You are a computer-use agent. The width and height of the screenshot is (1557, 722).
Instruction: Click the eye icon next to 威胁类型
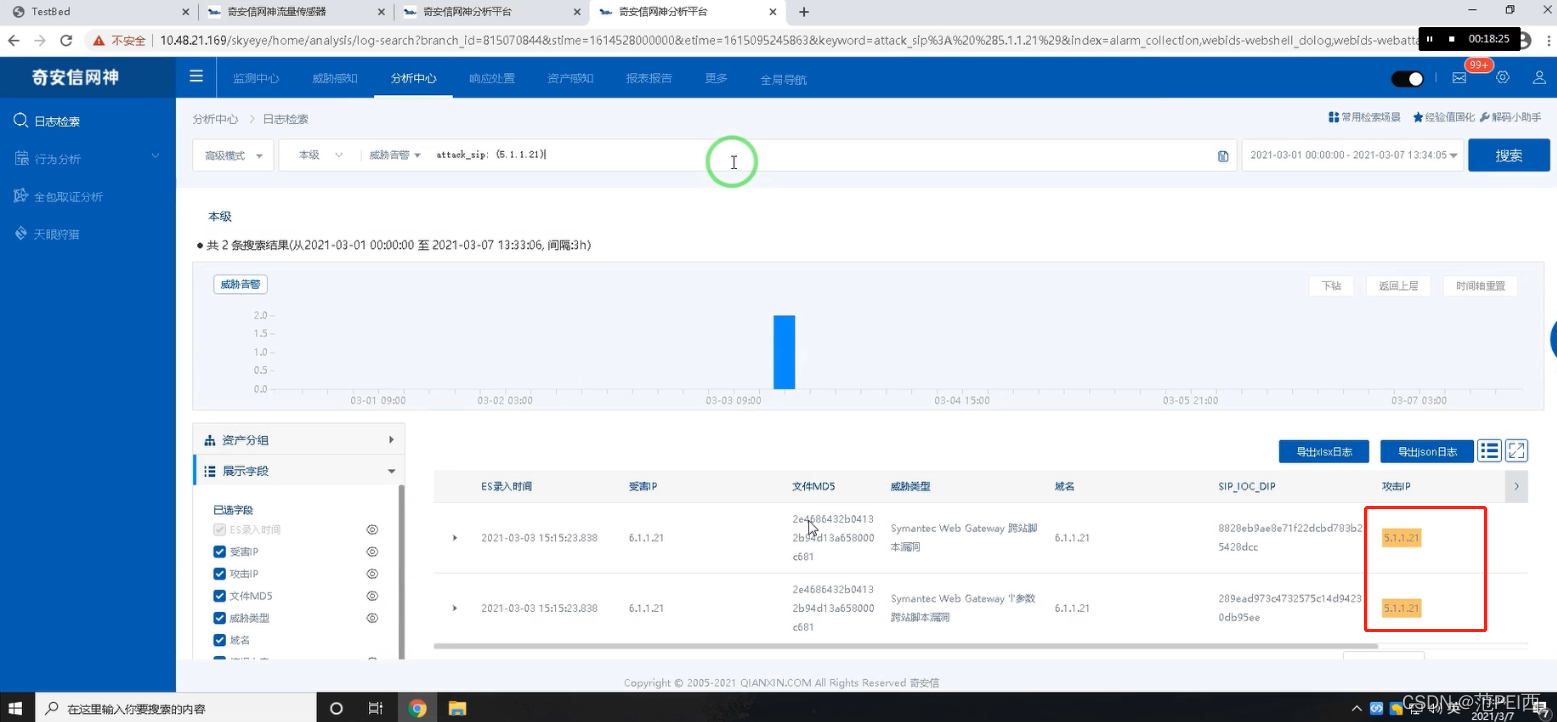pyautogui.click(x=372, y=618)
